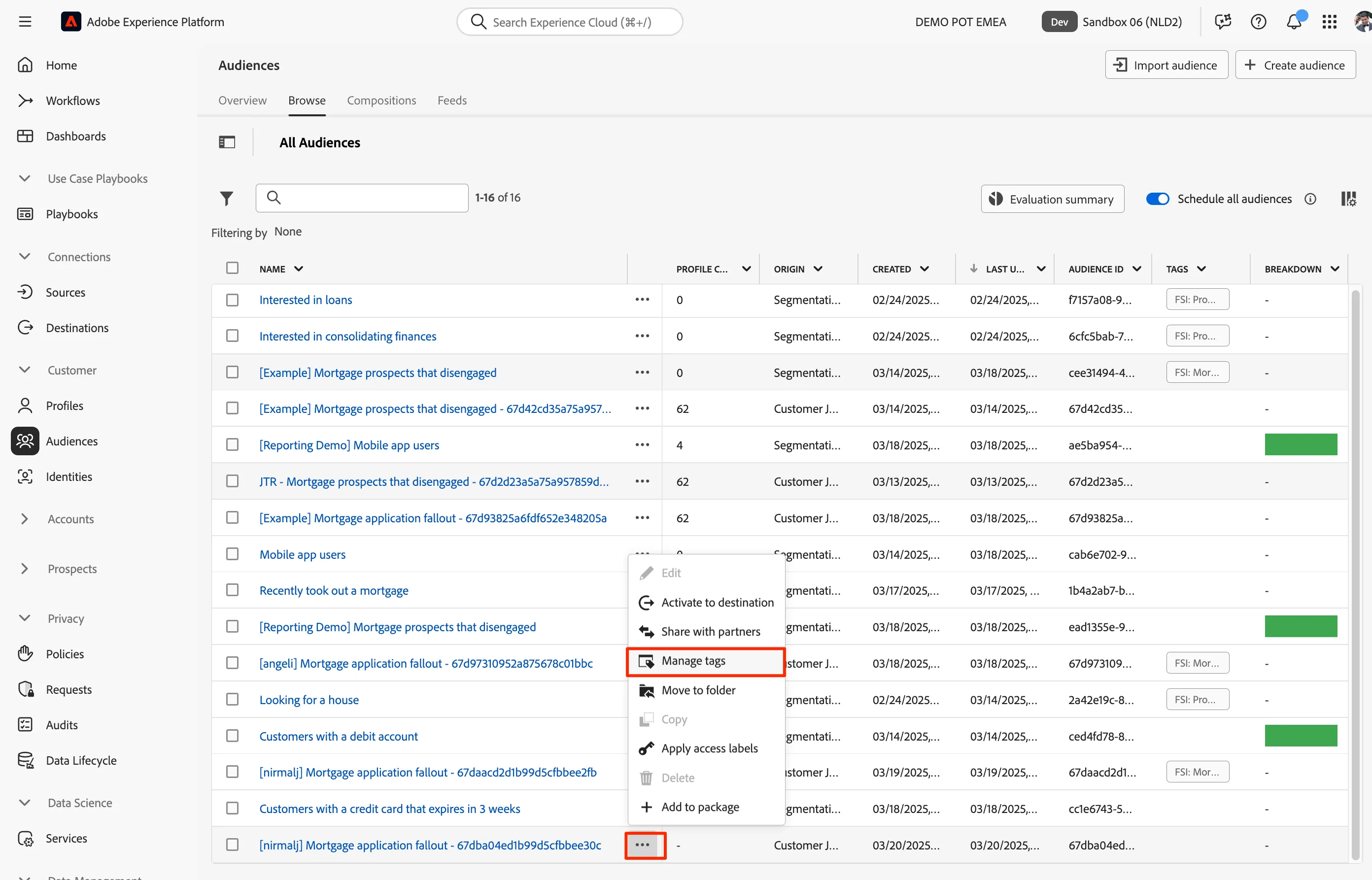Open the help question mark icon
The image size is (1372, 880).
(1258, 22)
